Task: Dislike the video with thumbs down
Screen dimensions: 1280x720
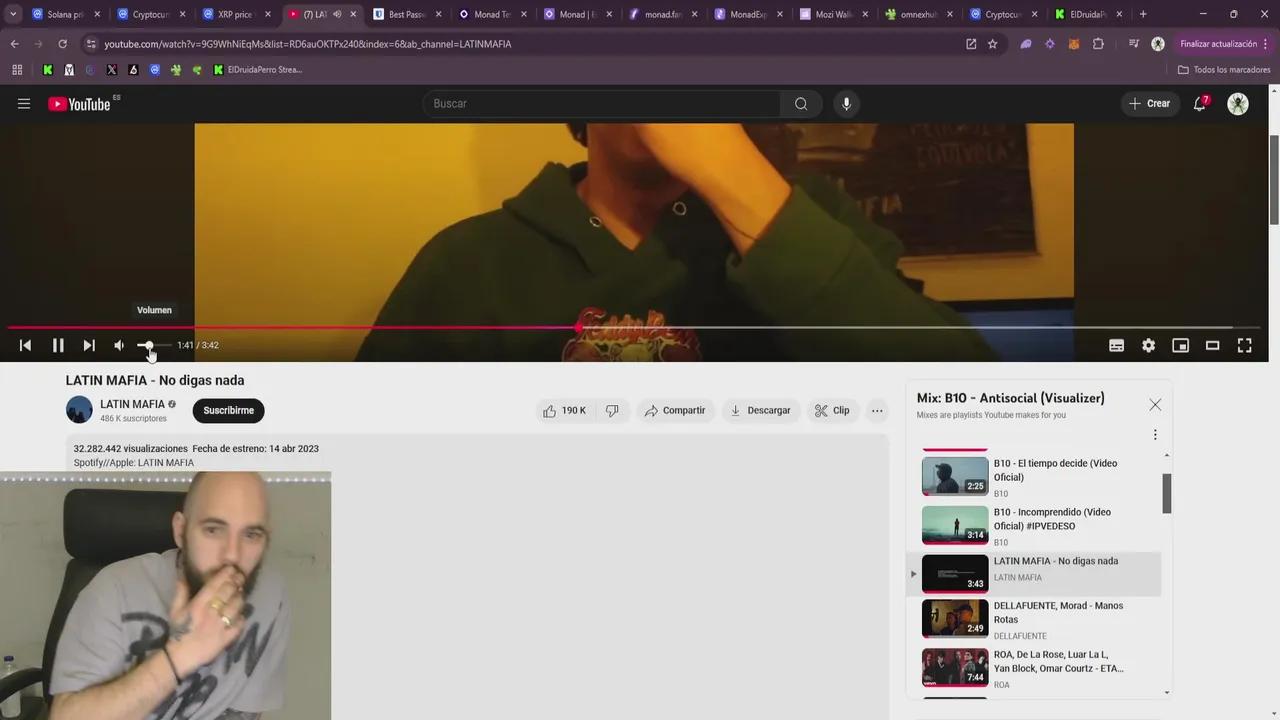Action: [x=612, y=410]
